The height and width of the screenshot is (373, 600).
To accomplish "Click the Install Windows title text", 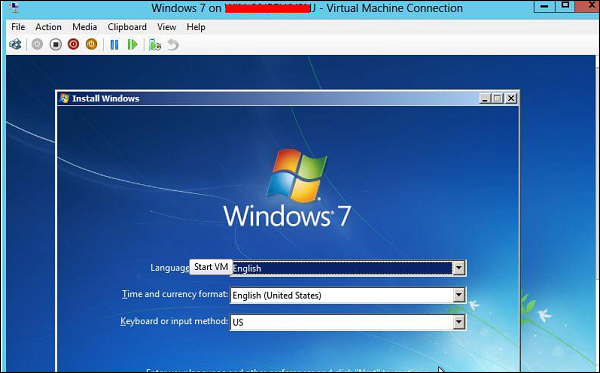I will click(x=106, y=99).
